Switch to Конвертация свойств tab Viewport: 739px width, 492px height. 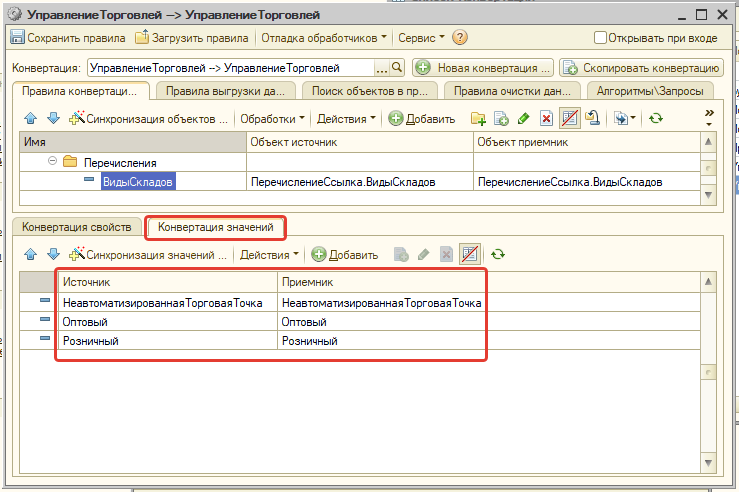[77, 227]
